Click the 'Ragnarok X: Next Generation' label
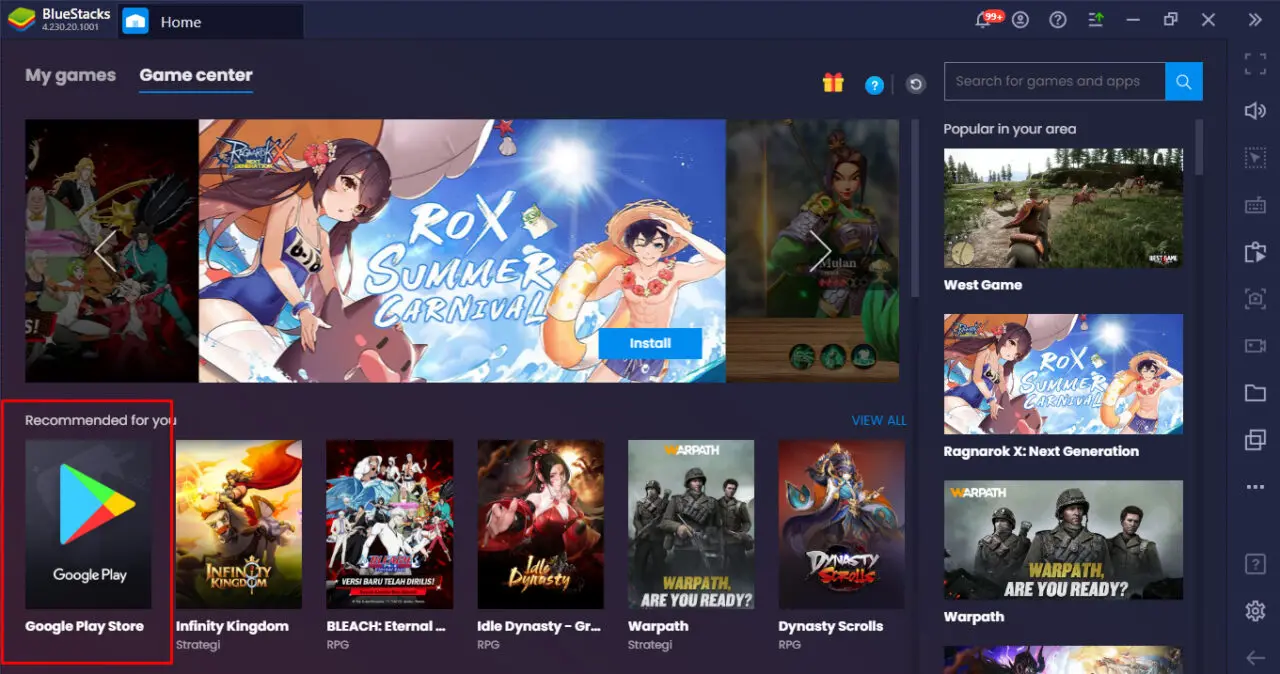Viewport: 1280px width, 674px height. tap(1041, 451)
